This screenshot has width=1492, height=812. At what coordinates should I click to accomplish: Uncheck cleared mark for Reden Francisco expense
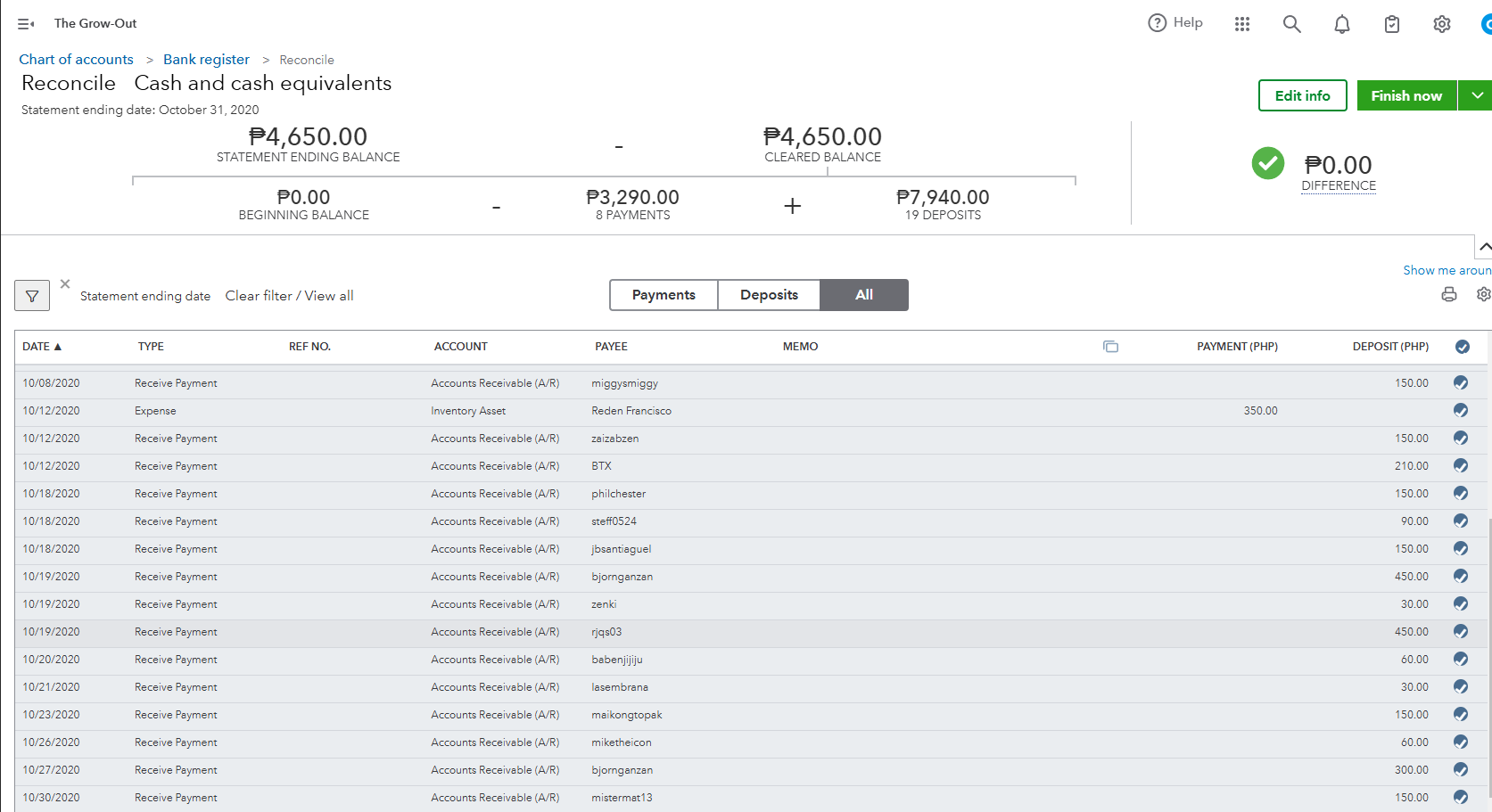pyautogui.click(x=1461, y=410)
